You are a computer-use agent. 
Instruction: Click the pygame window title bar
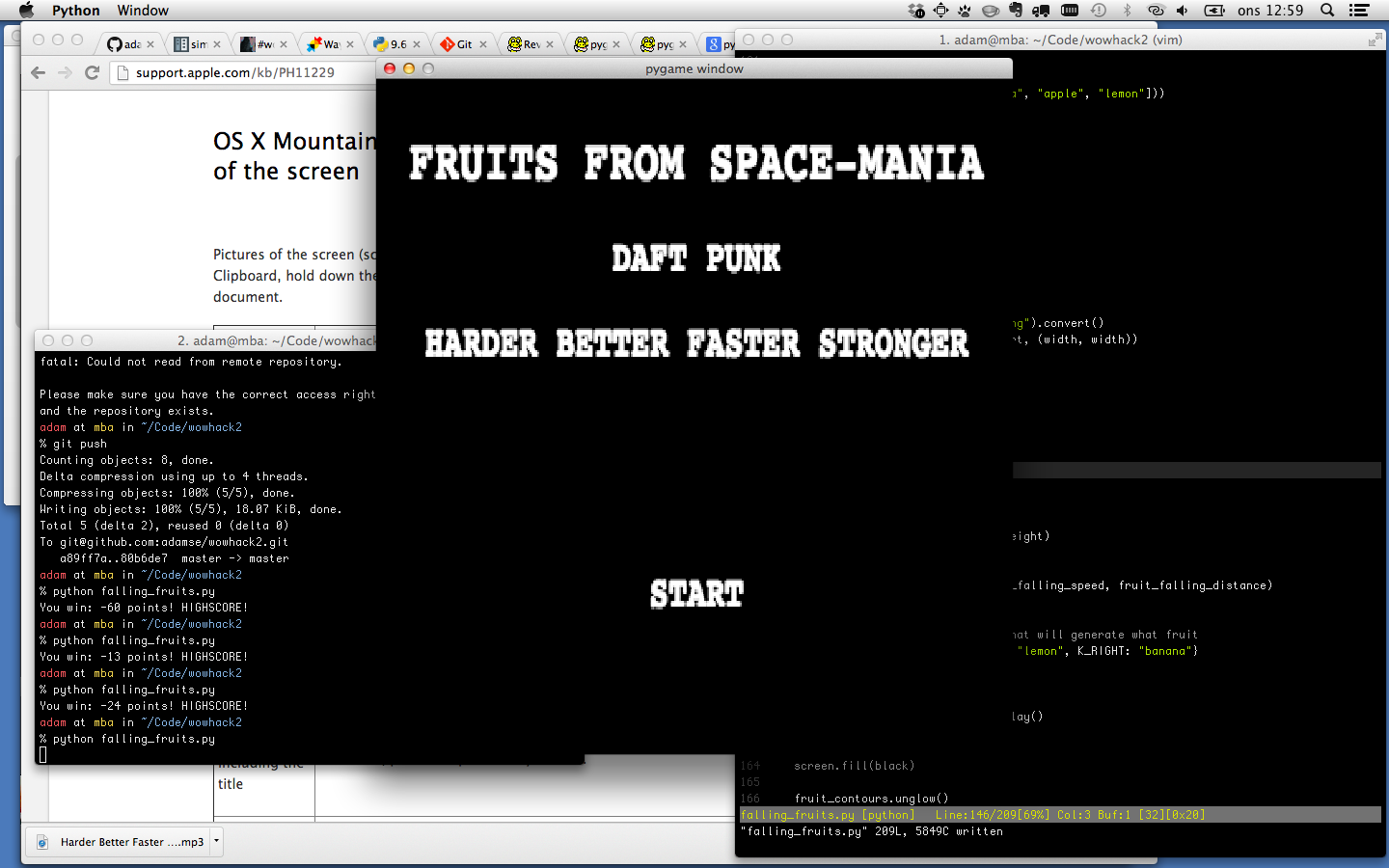[694, 68]
